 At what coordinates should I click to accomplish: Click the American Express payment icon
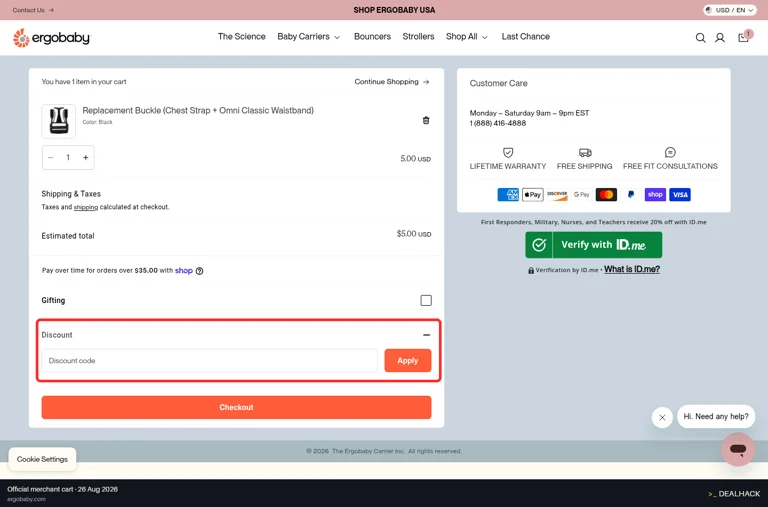508,194
